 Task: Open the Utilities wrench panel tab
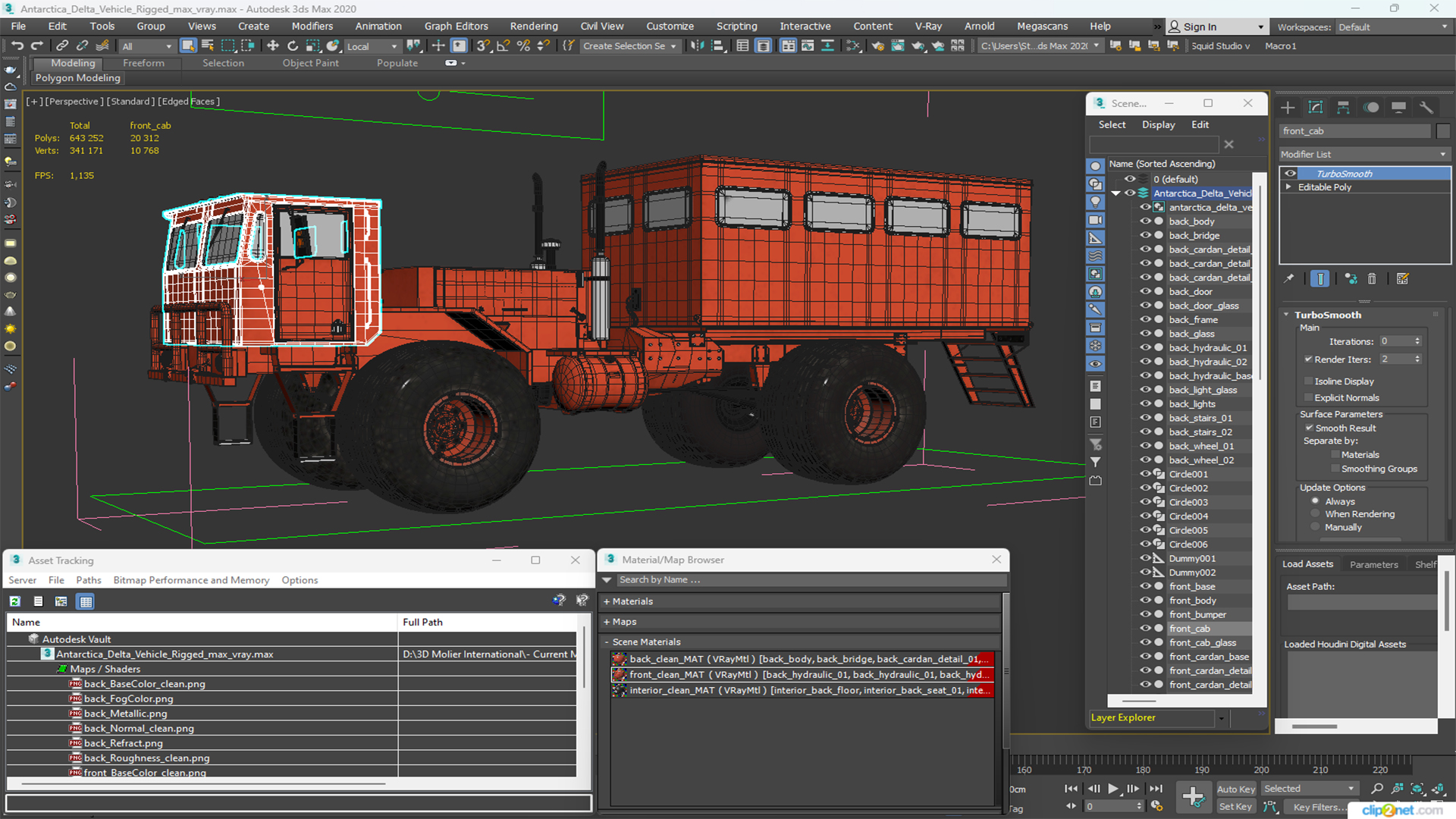tap(1426, 108)
